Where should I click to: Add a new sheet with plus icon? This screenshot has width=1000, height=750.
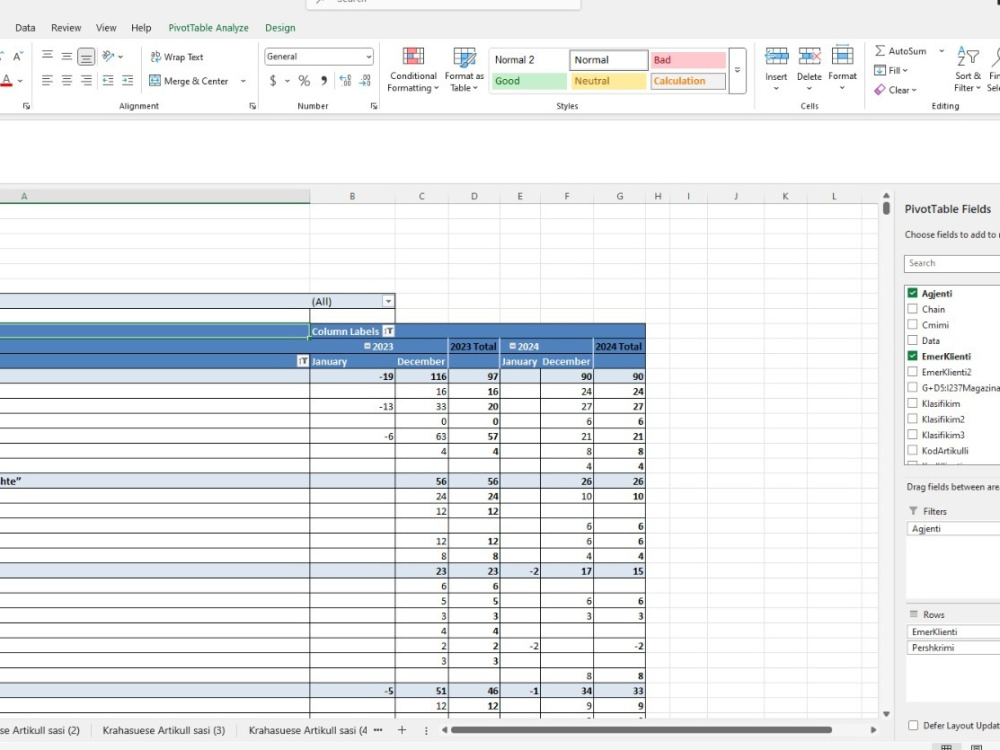(x=402, y=730)
